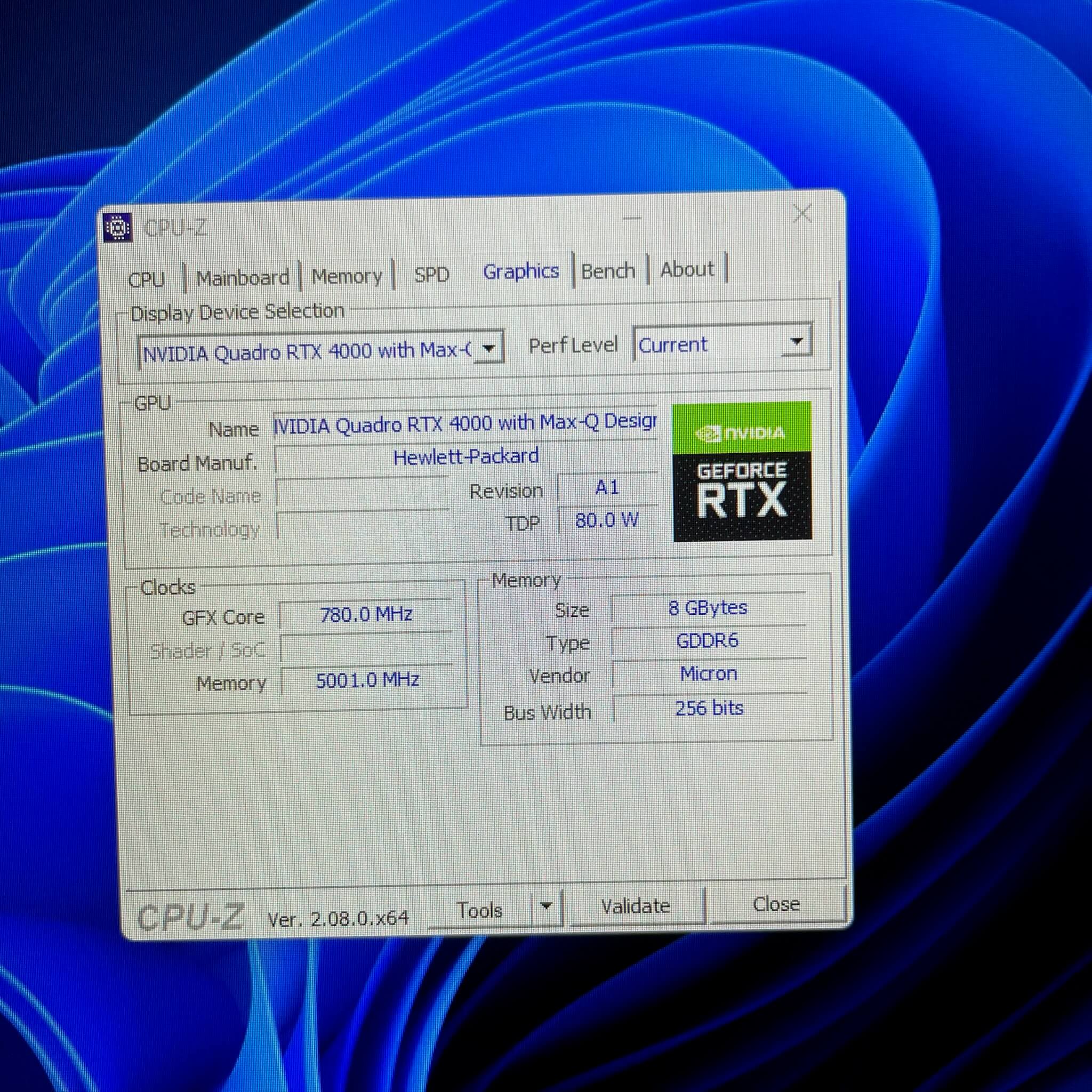Image resolution: width=1092 pixels, height=1092 pixels.
Task: Click the GFX Core 780.0 MHz value
Action: coord(366,614)
